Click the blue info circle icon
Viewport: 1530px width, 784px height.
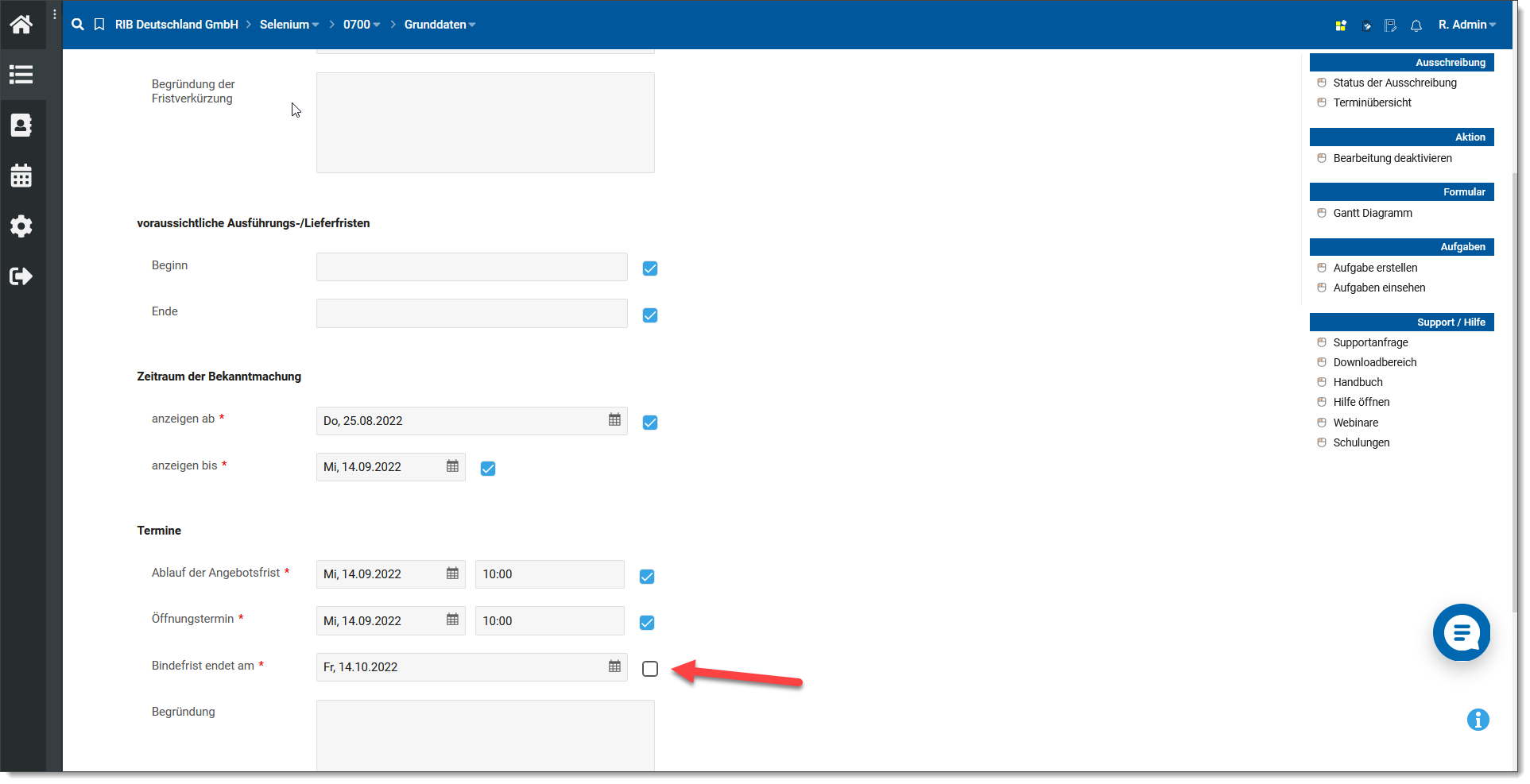point(1478,720)
